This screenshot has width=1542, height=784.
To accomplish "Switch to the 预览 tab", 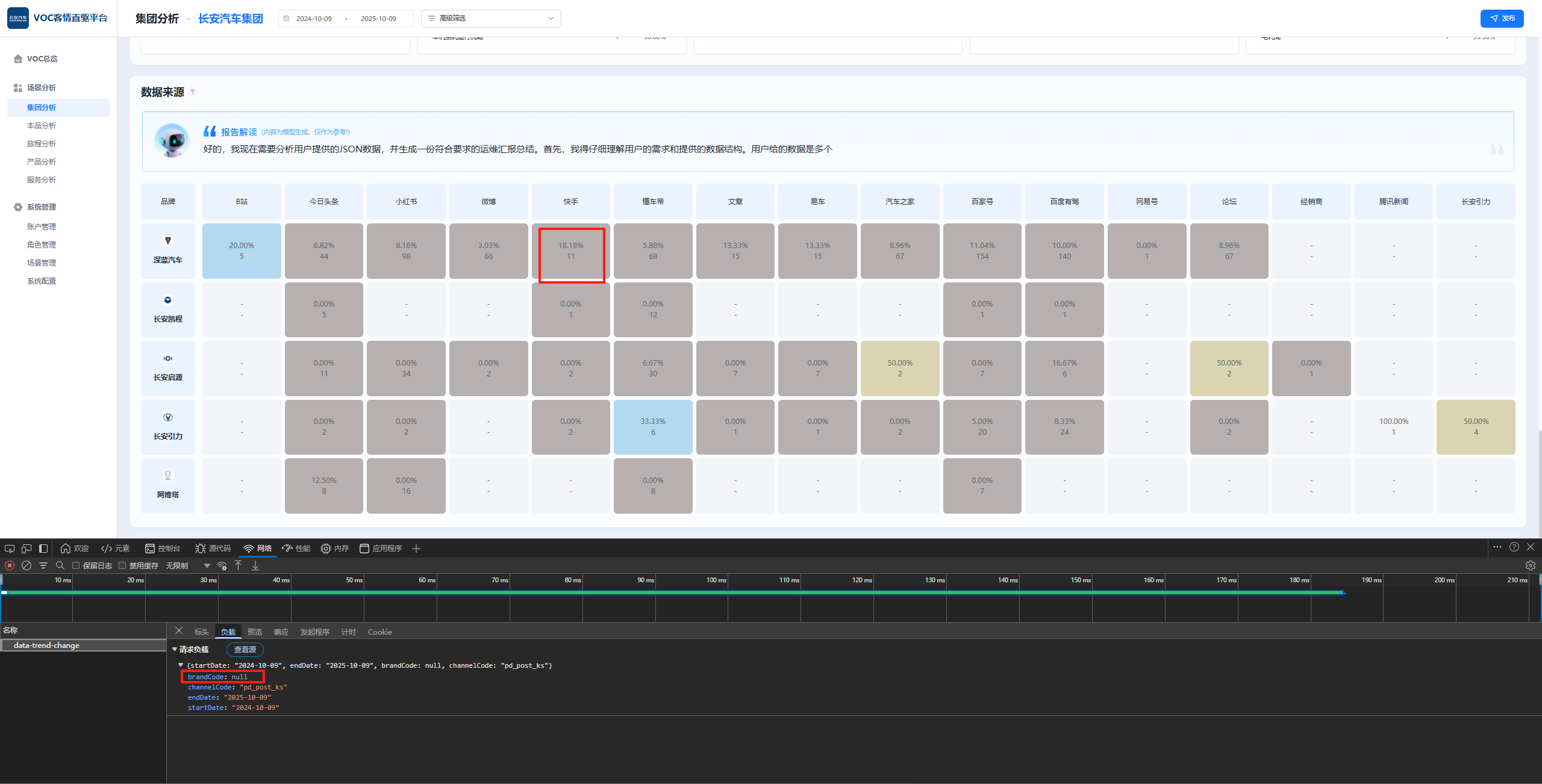I will [255, 632].
